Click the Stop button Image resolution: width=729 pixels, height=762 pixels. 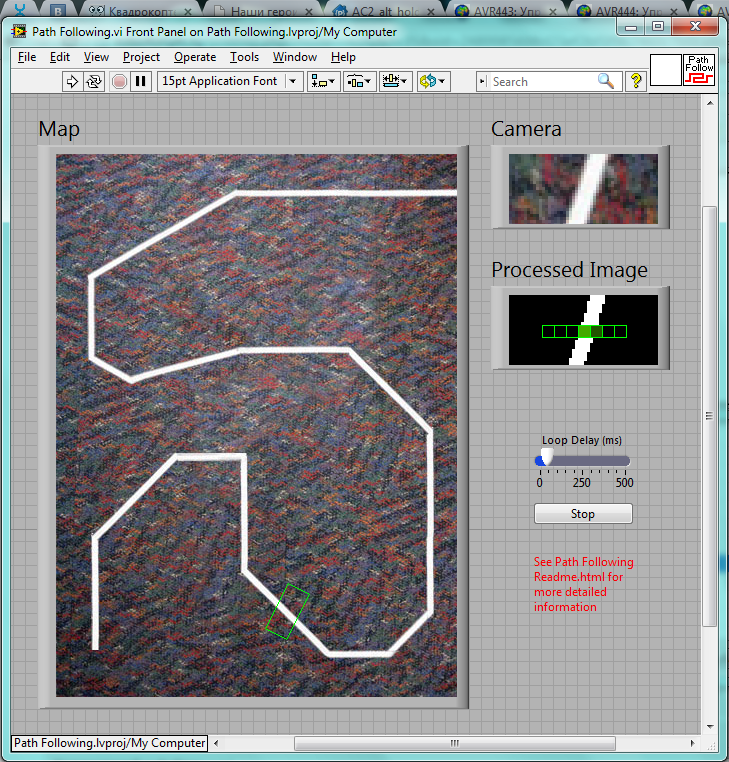(583, 514)
